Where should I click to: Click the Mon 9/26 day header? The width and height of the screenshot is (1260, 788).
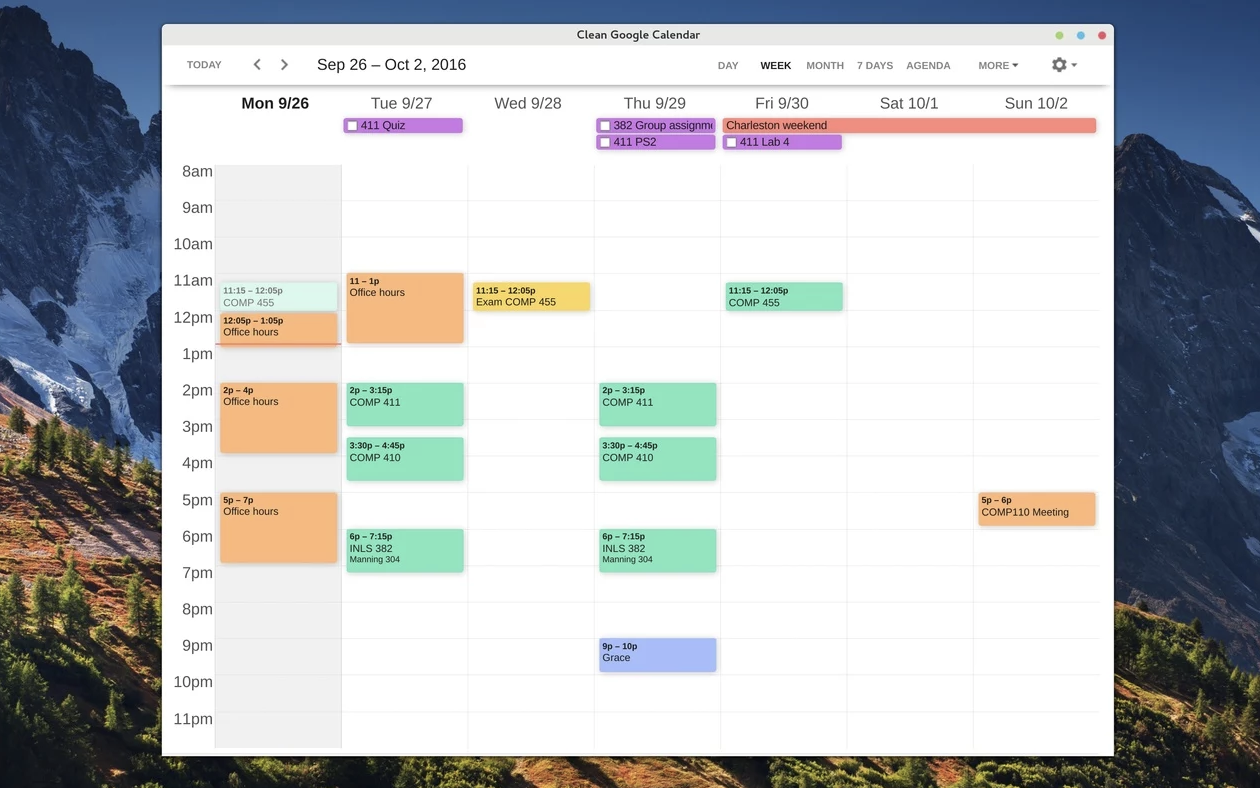click(275, 102)
